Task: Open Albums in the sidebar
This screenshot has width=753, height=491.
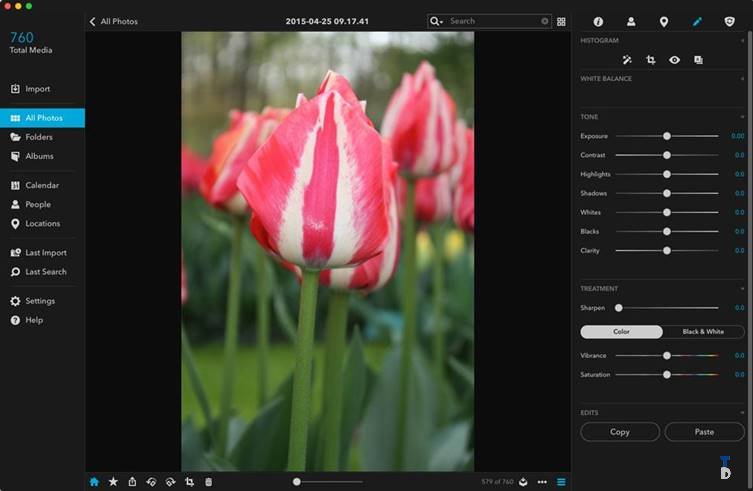Action: pyautogui.click(x=39, y=156)
